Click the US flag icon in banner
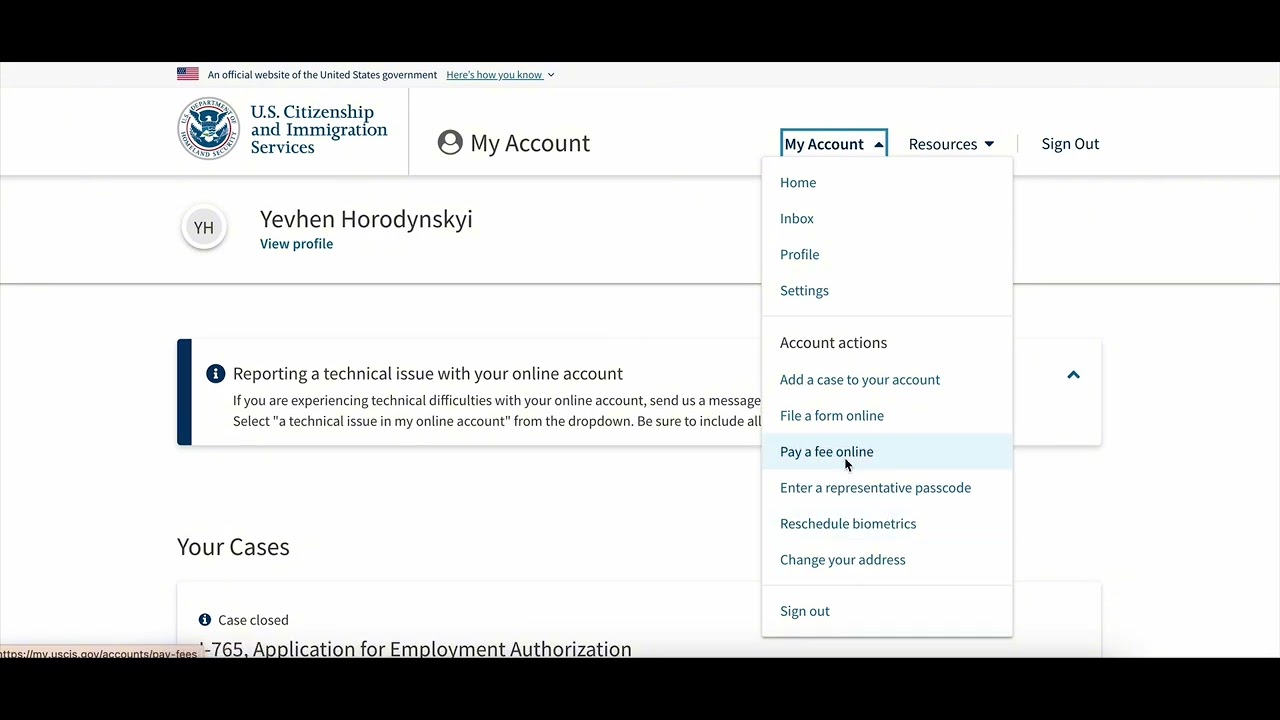This screenshot has width=1280, height=720. [188, 74]
